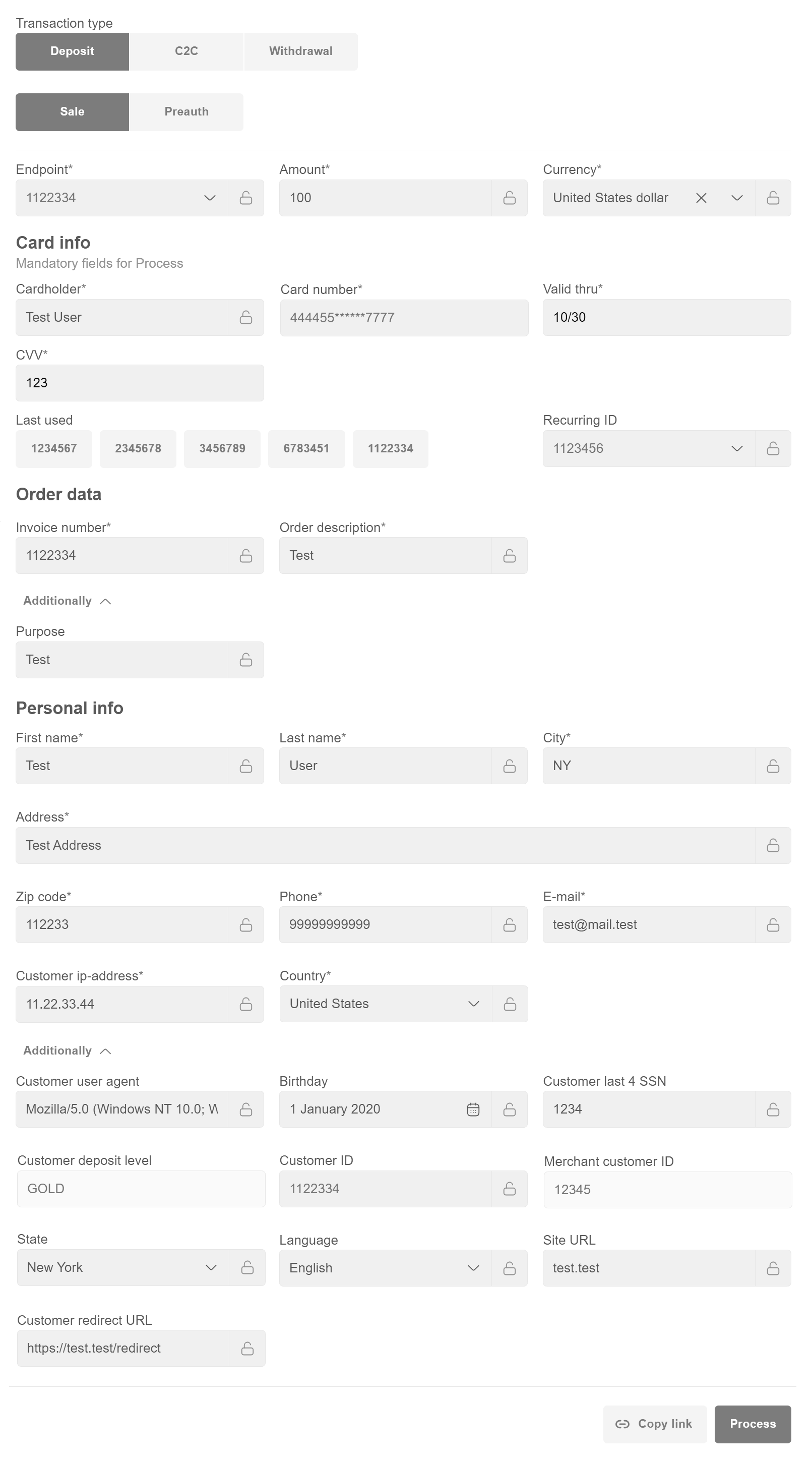The height and width of the screenshot is (1461, 812).
Task: Toggle the lock icon in E-mail field
Action: pyautogui.click(x=772, y=925)
